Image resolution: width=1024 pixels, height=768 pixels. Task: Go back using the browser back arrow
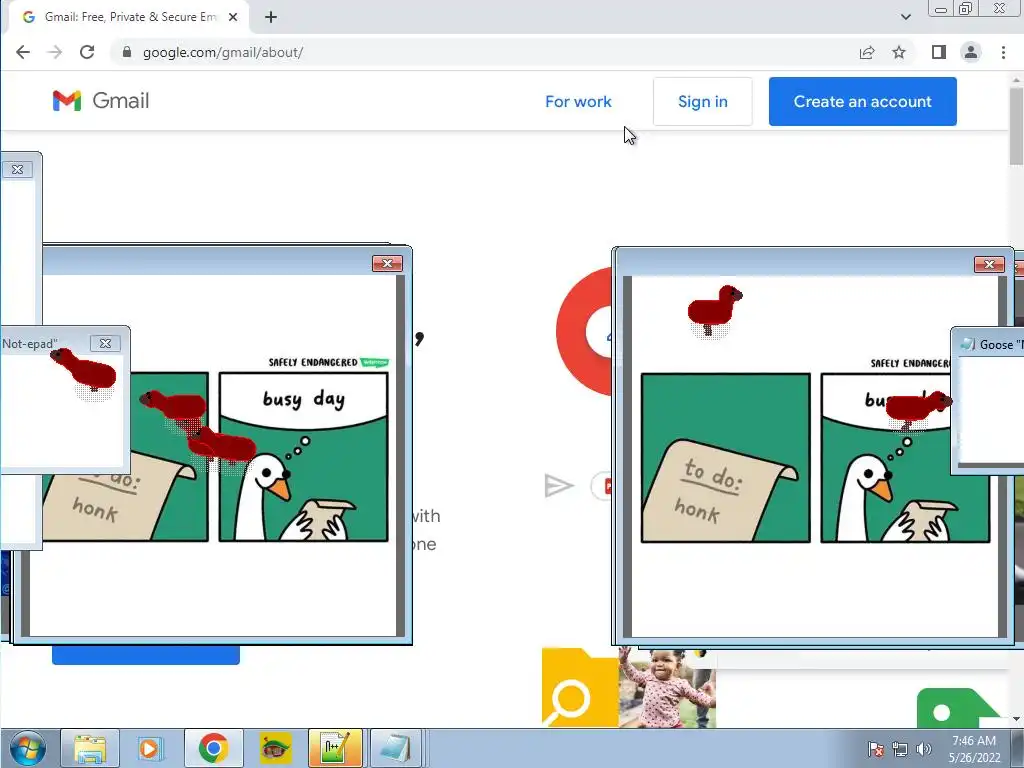click(23, 52)
